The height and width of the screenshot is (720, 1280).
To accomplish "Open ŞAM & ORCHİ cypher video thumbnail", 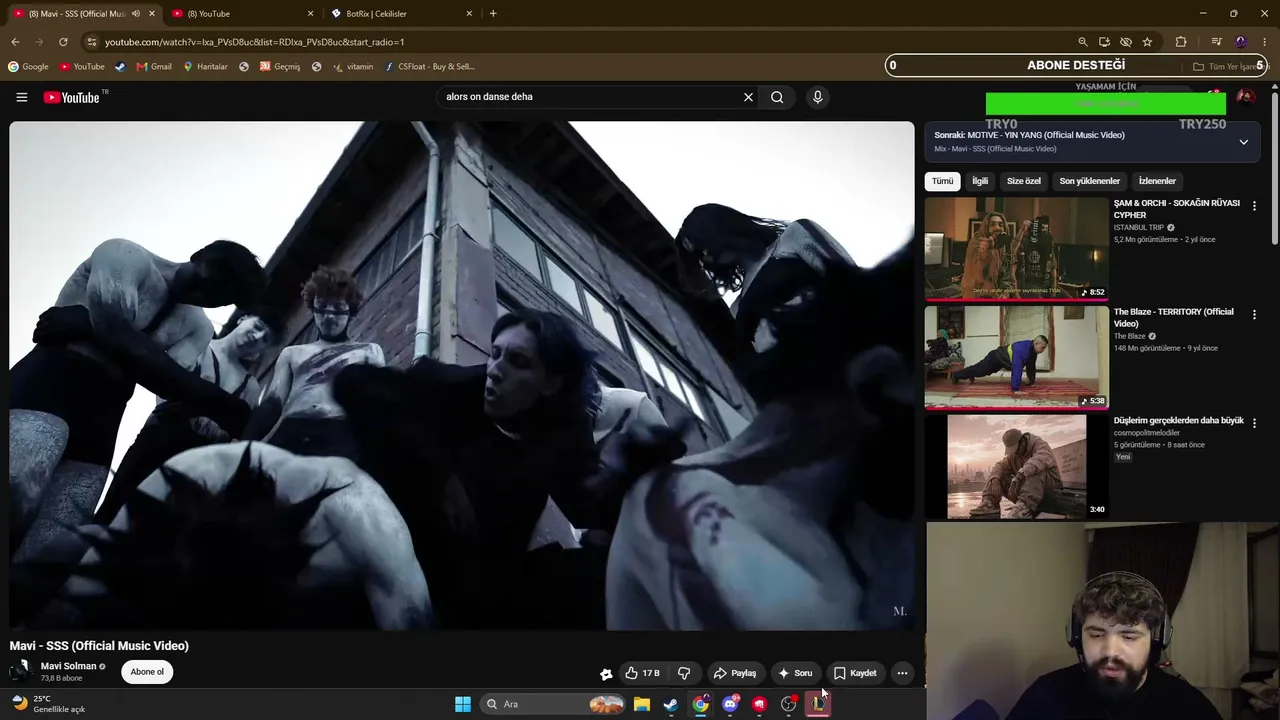I will [x=1016, y=248].
